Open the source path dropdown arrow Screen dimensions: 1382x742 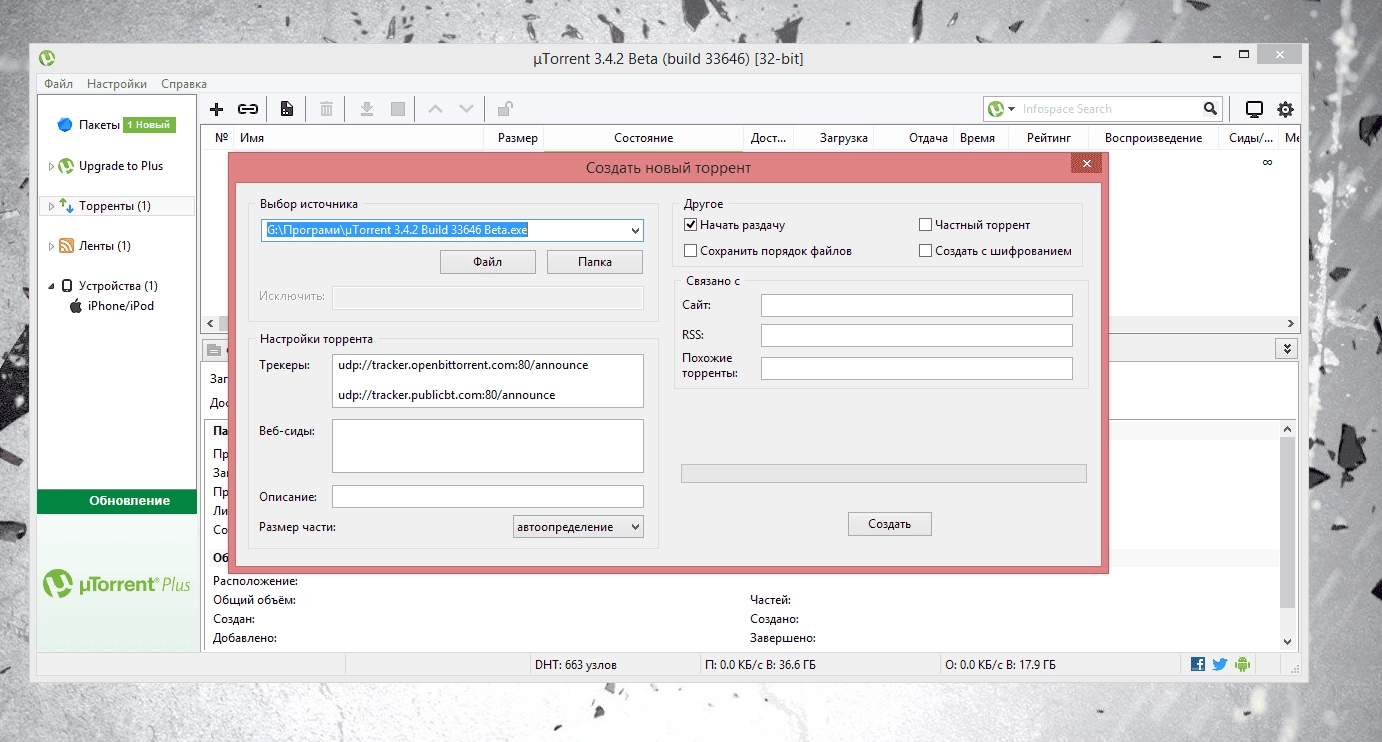pyautogui.click(x=634, y=230)
